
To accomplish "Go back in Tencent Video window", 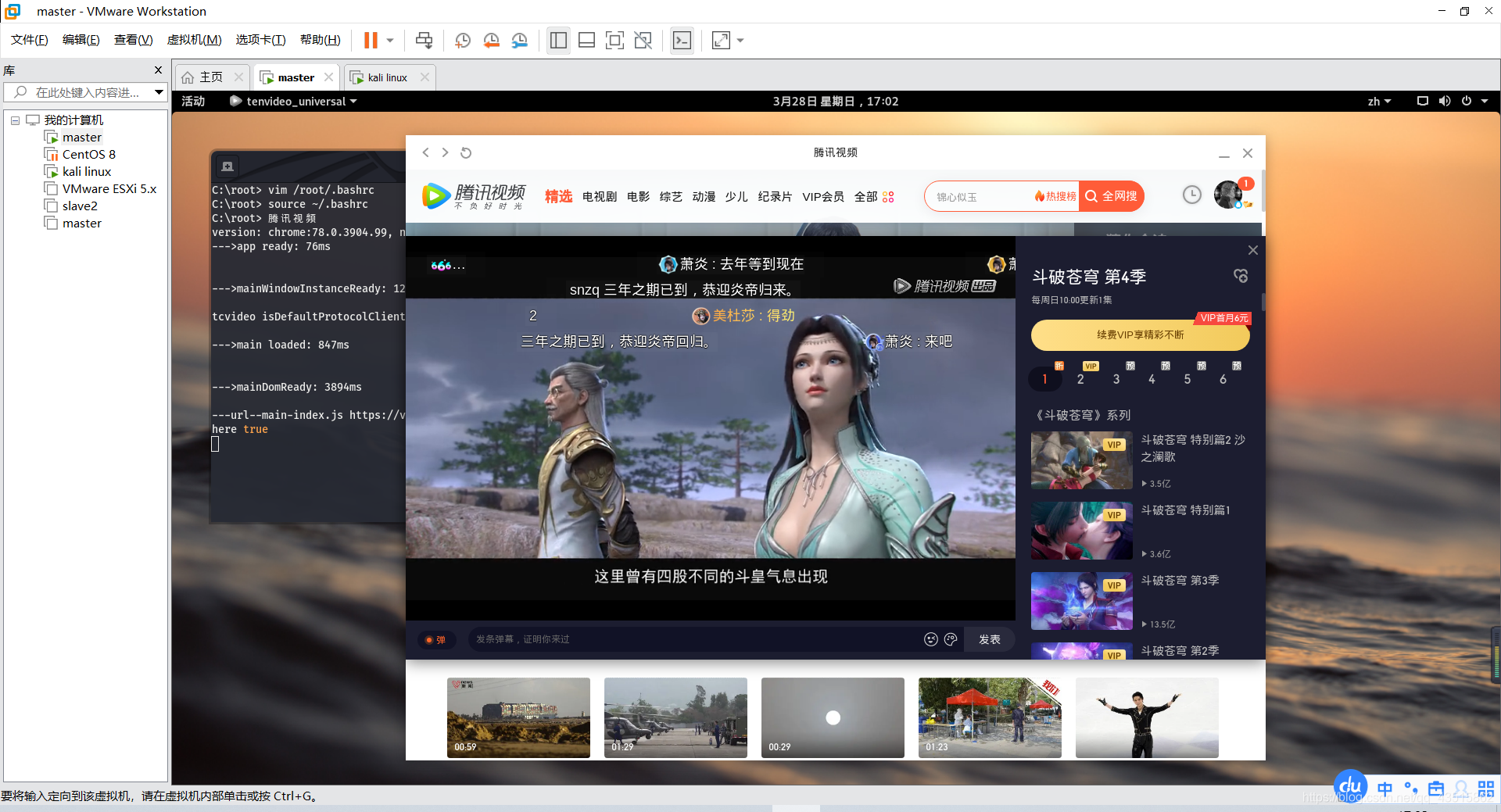I will (x=426, y=152).
